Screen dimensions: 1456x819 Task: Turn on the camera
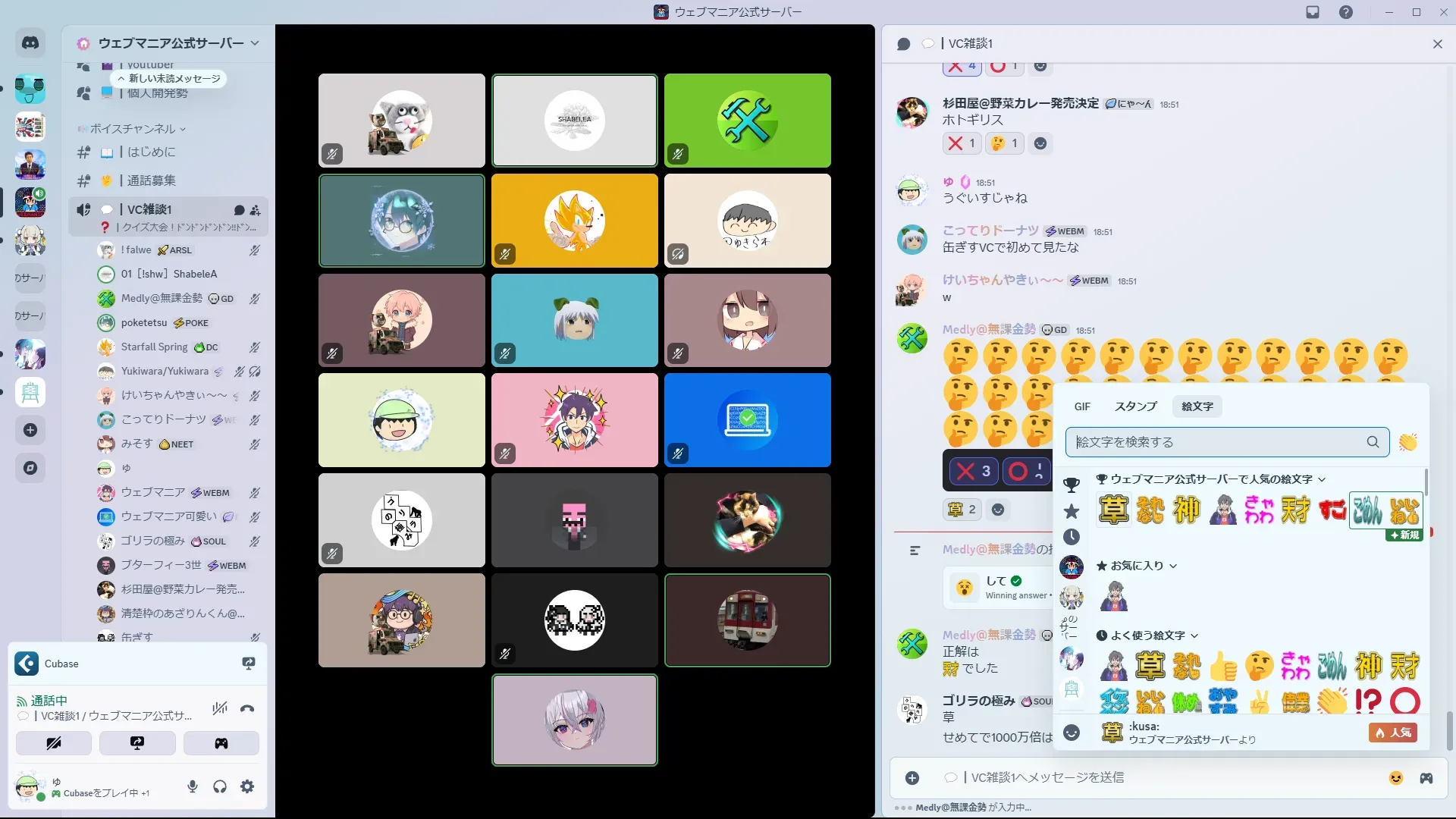pyautogui.click(x=54, y=743)
